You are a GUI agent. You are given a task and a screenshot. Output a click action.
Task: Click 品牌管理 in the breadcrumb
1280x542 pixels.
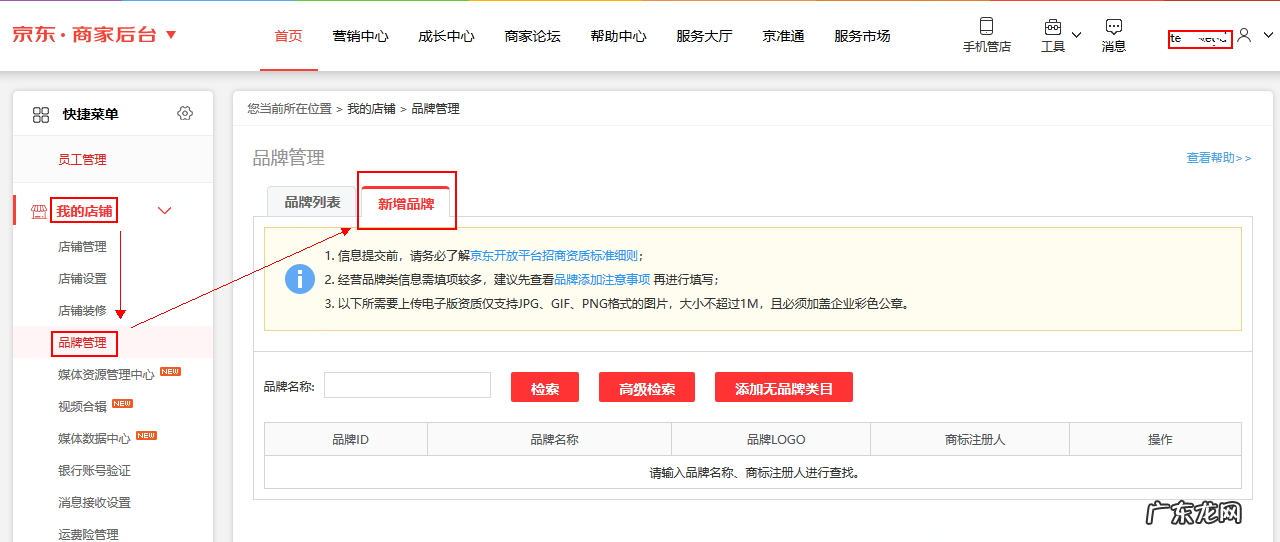pos(436,109)
